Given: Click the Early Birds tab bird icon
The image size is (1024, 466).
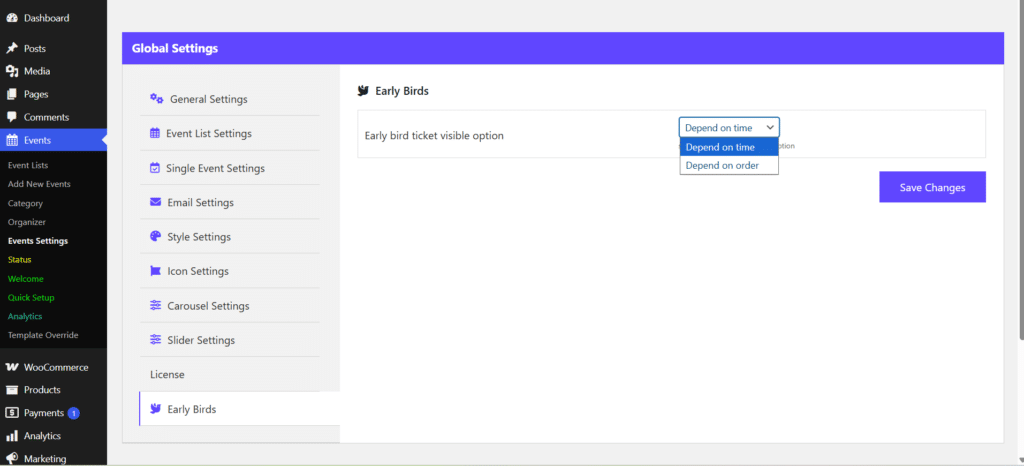Looking at the screenshot, I should tap(155, 409).
